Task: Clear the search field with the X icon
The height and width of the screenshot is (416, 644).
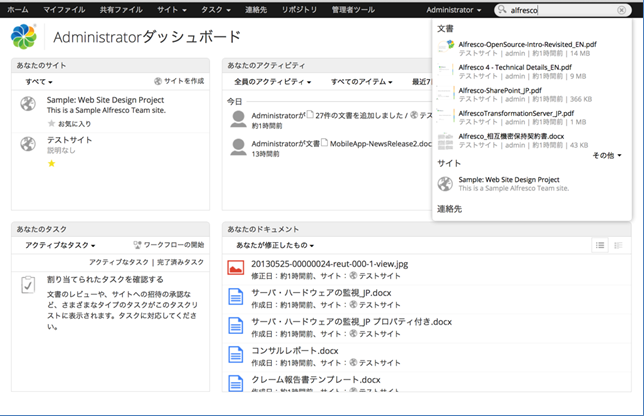Action: [621, 10]
